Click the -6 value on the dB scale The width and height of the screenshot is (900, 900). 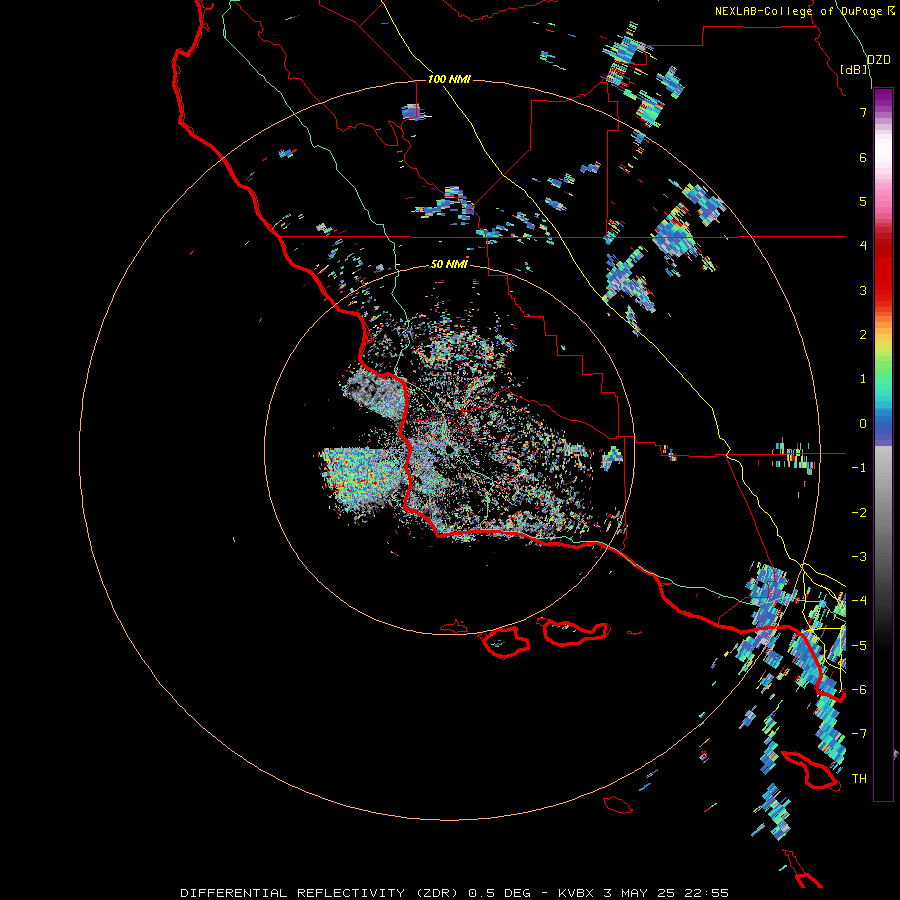(859, 690)
